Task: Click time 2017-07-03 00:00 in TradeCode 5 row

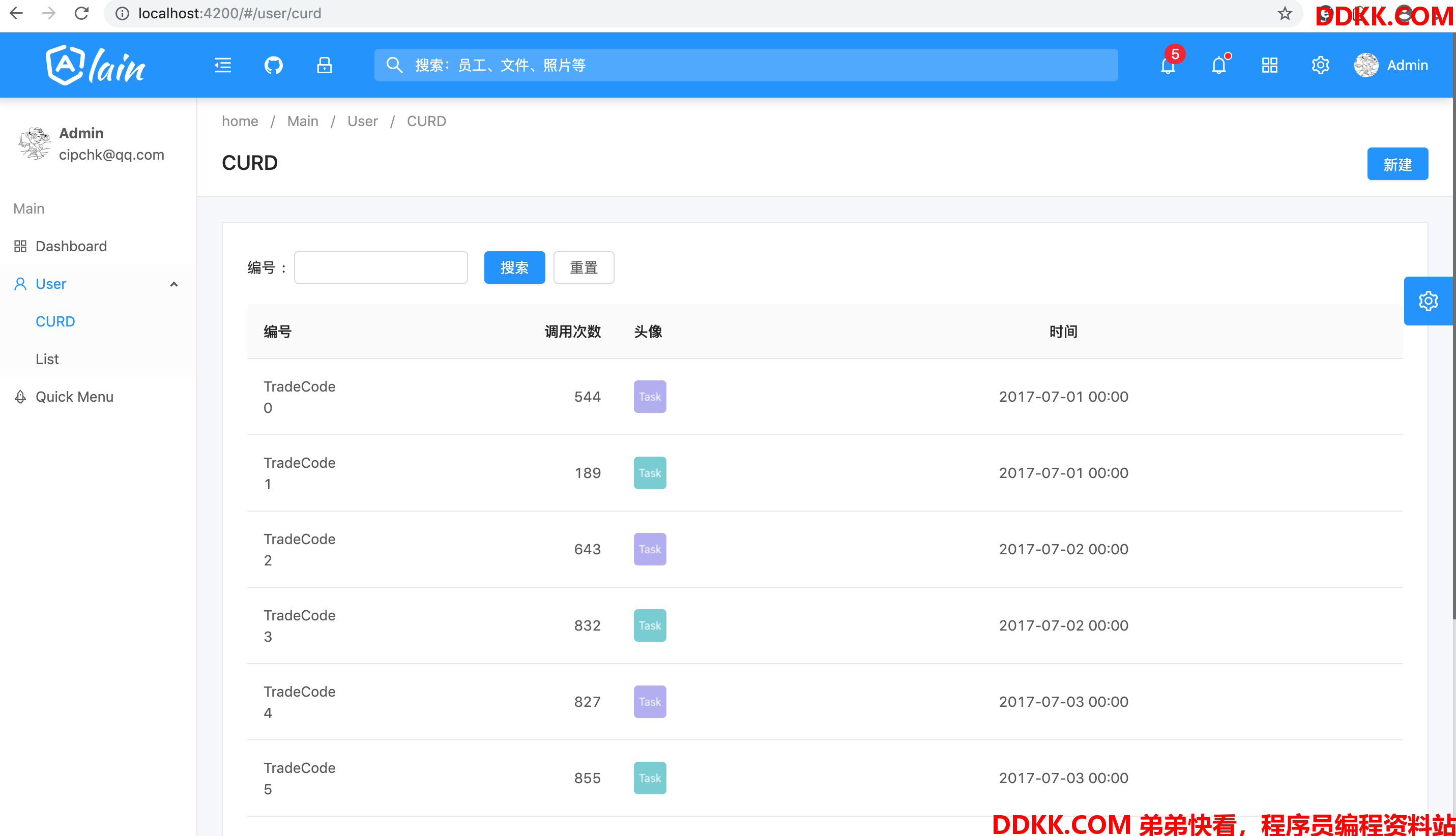Action: [1063, 778]
